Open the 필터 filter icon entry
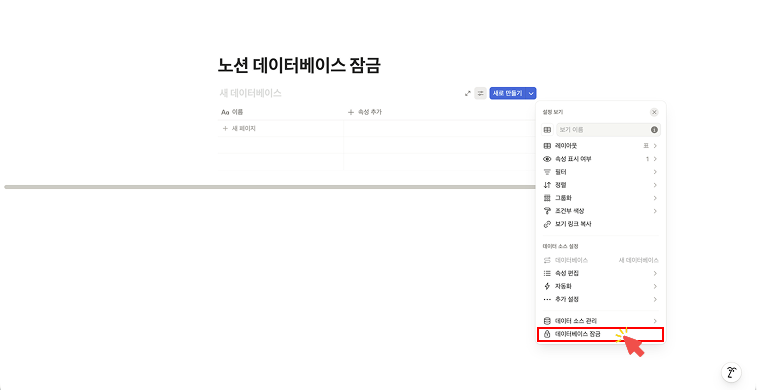This screenshot has height=390, width=757. pyautogui.click(x=547, y=172)
